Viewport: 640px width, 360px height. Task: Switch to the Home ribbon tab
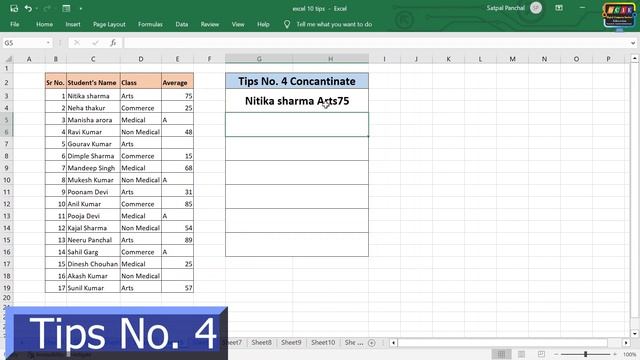(x=44, y=24)
